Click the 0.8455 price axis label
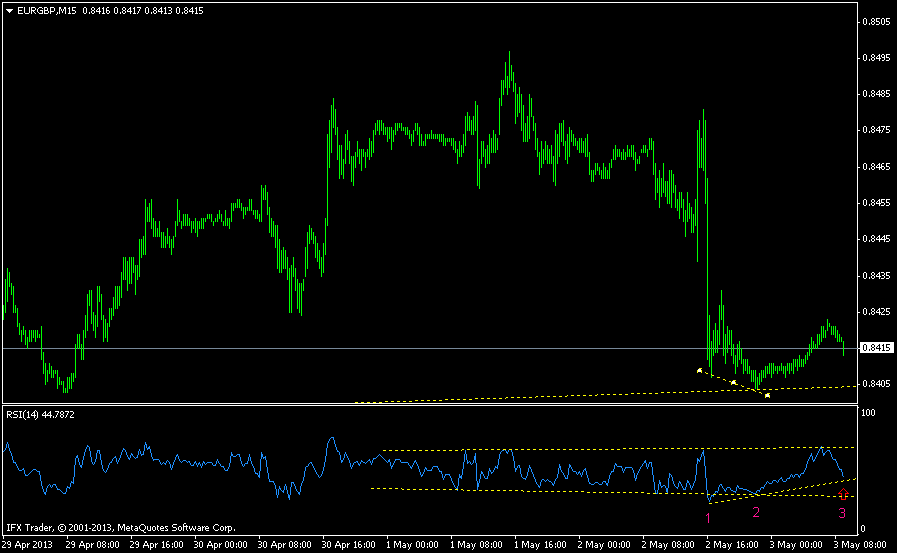The width and height of the screenshot is (897, 553). [876, 203]
